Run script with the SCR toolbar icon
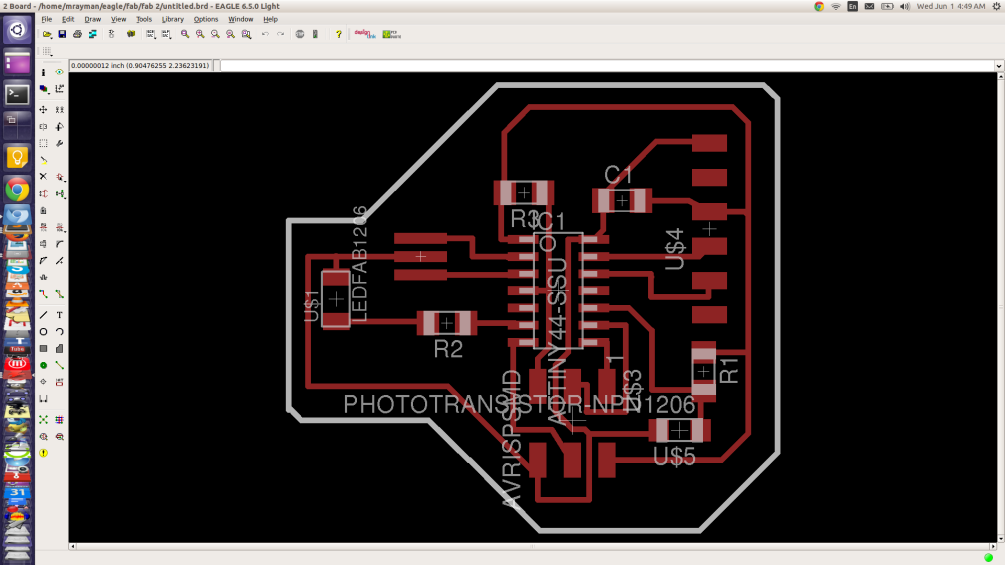Viewport: 1005px width, 565px height. [x=151, y=34]
